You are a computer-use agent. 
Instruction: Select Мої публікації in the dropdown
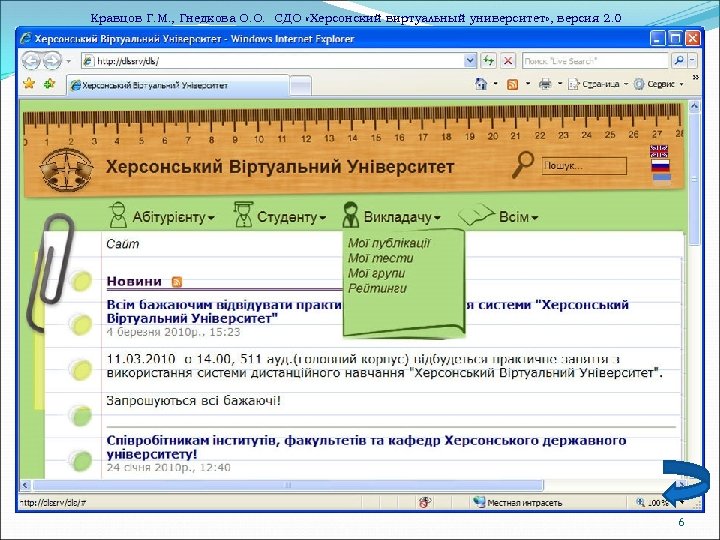tap(389, 243)
